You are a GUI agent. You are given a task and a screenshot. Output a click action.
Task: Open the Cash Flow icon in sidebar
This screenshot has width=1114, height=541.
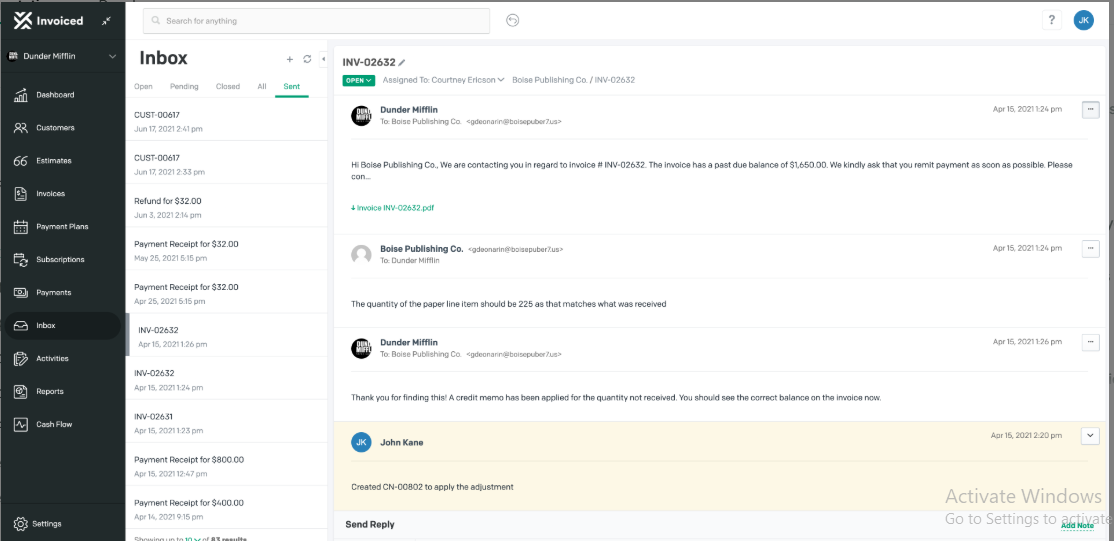coord(21,424)
